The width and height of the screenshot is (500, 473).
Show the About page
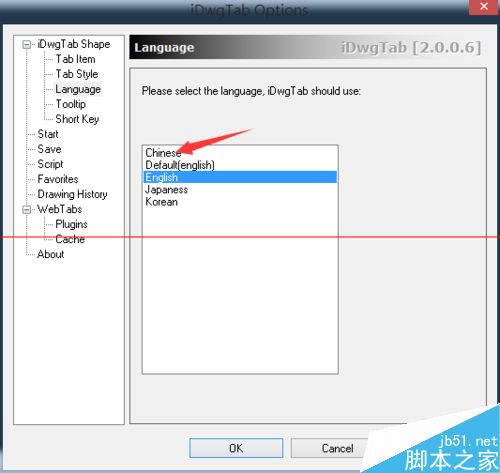pyautogui.click(x=51, y=254)
